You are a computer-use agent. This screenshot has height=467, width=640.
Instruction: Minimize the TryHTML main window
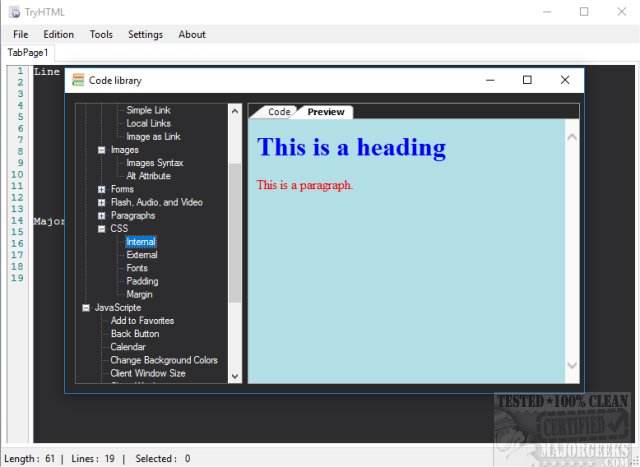click(547, 12)
